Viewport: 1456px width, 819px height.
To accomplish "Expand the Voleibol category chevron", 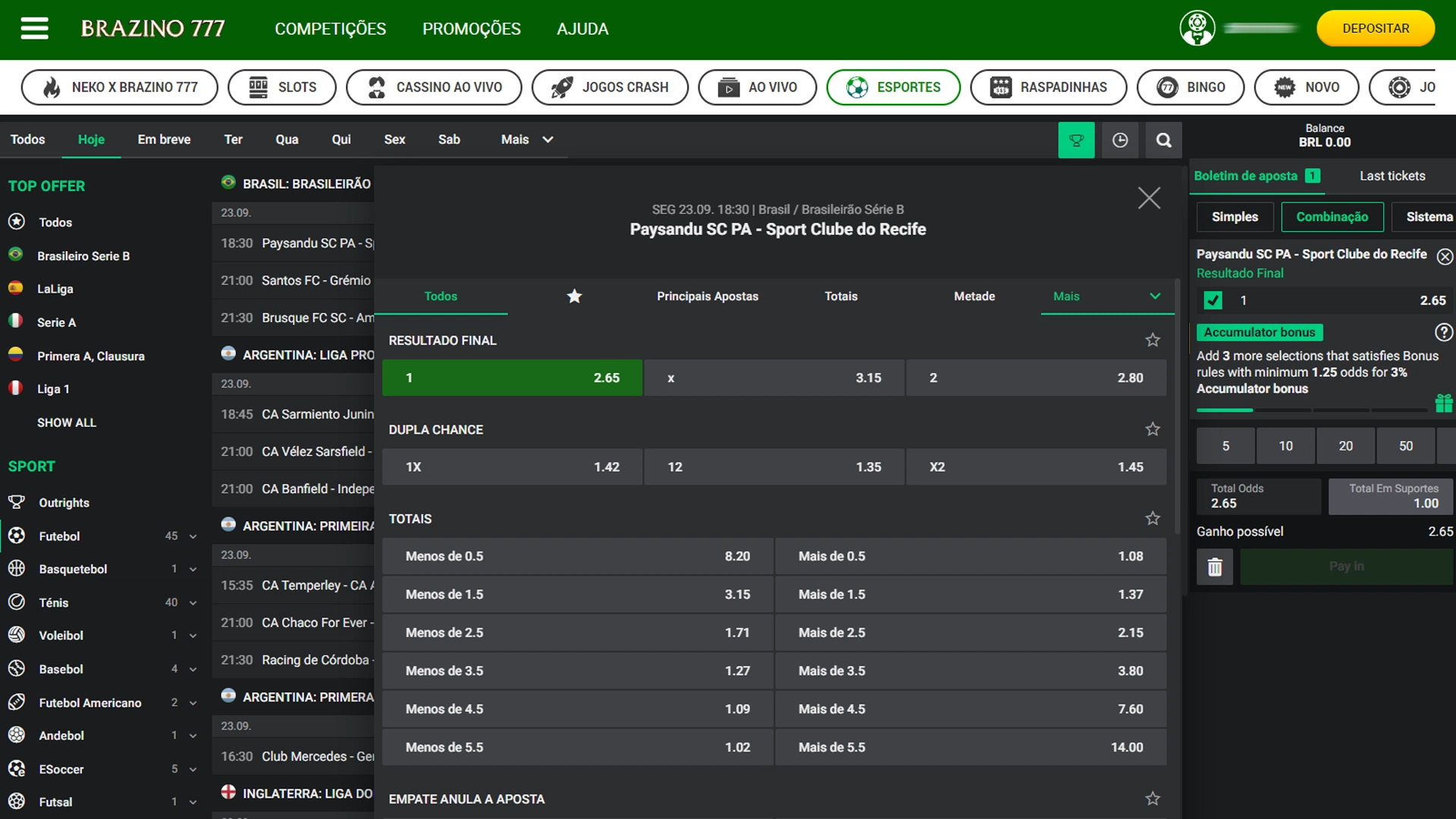I will coord(193,635).
